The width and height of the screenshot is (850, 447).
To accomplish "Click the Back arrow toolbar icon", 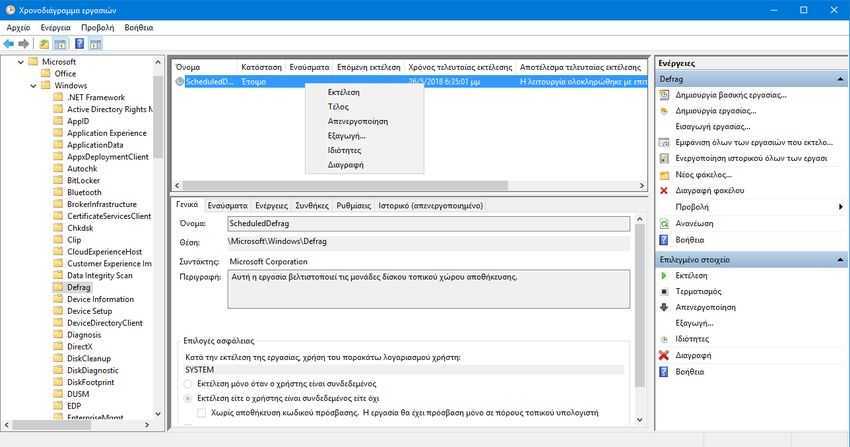I will tap(9, 44).
